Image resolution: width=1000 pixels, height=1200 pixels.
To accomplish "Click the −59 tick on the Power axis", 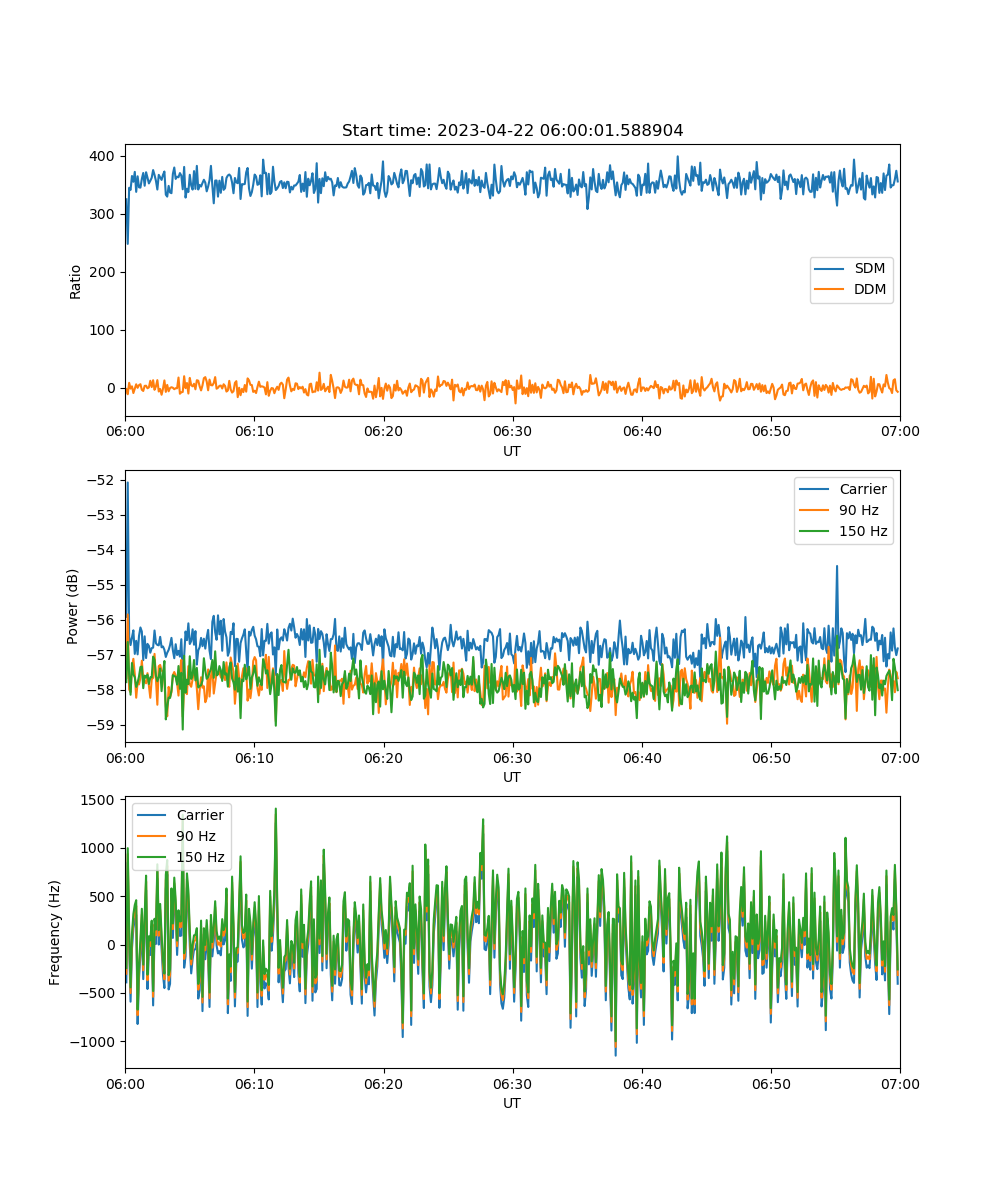I will pyautogui.click(x=103, y=725).
